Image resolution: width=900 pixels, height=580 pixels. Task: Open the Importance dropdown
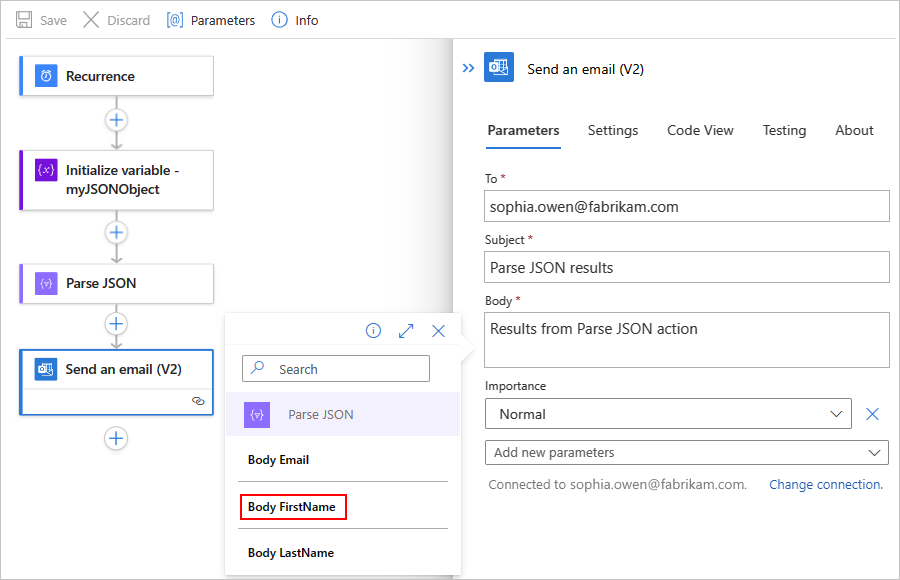click(668, 414)
